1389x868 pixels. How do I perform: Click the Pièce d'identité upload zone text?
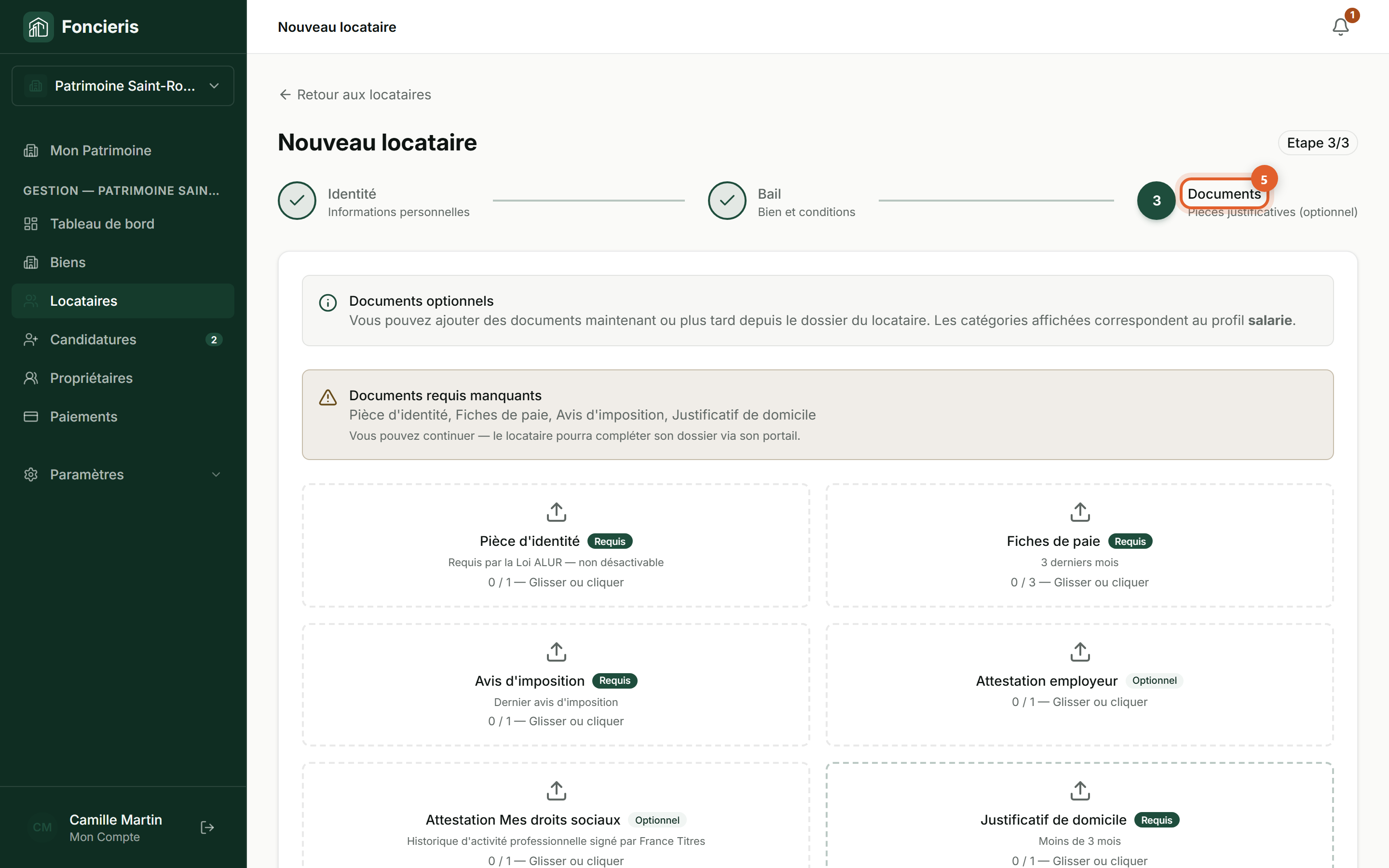coord(556,582)
